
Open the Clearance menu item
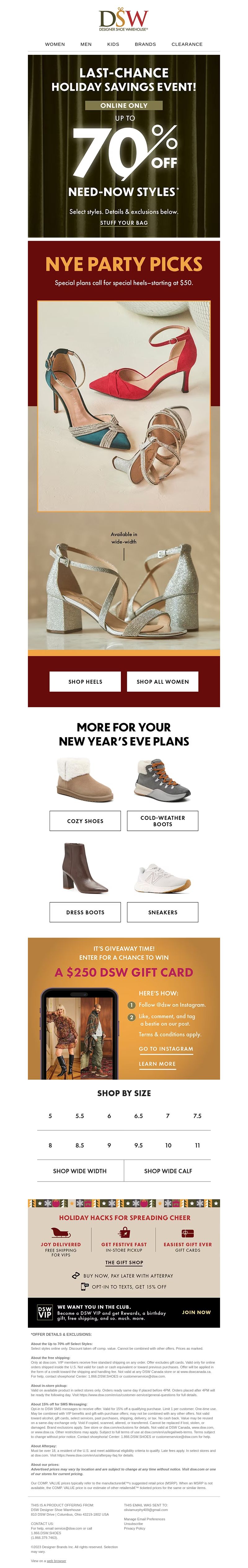187,45
